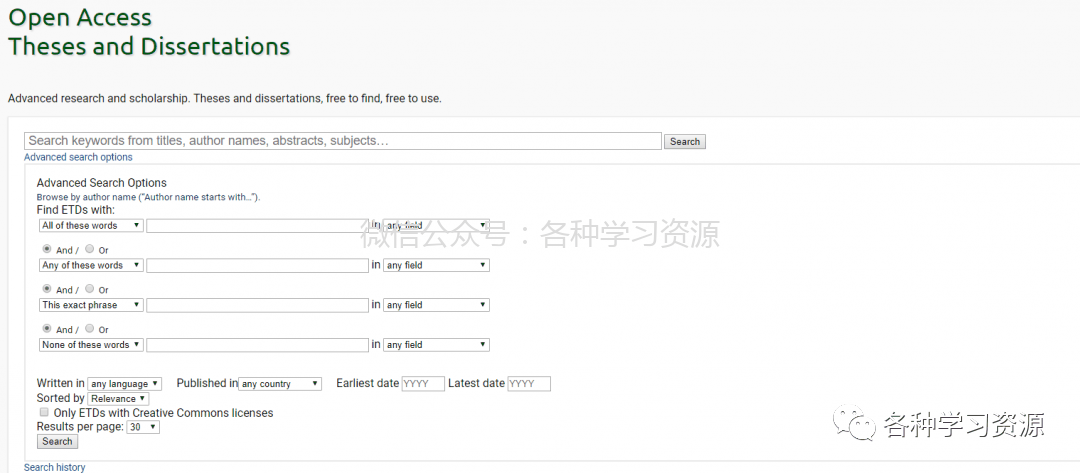This screenshot has width=1080, height=473.
Task: Select 'Or' radio above 'Any of these words'
Action: (x=90, y=249)
